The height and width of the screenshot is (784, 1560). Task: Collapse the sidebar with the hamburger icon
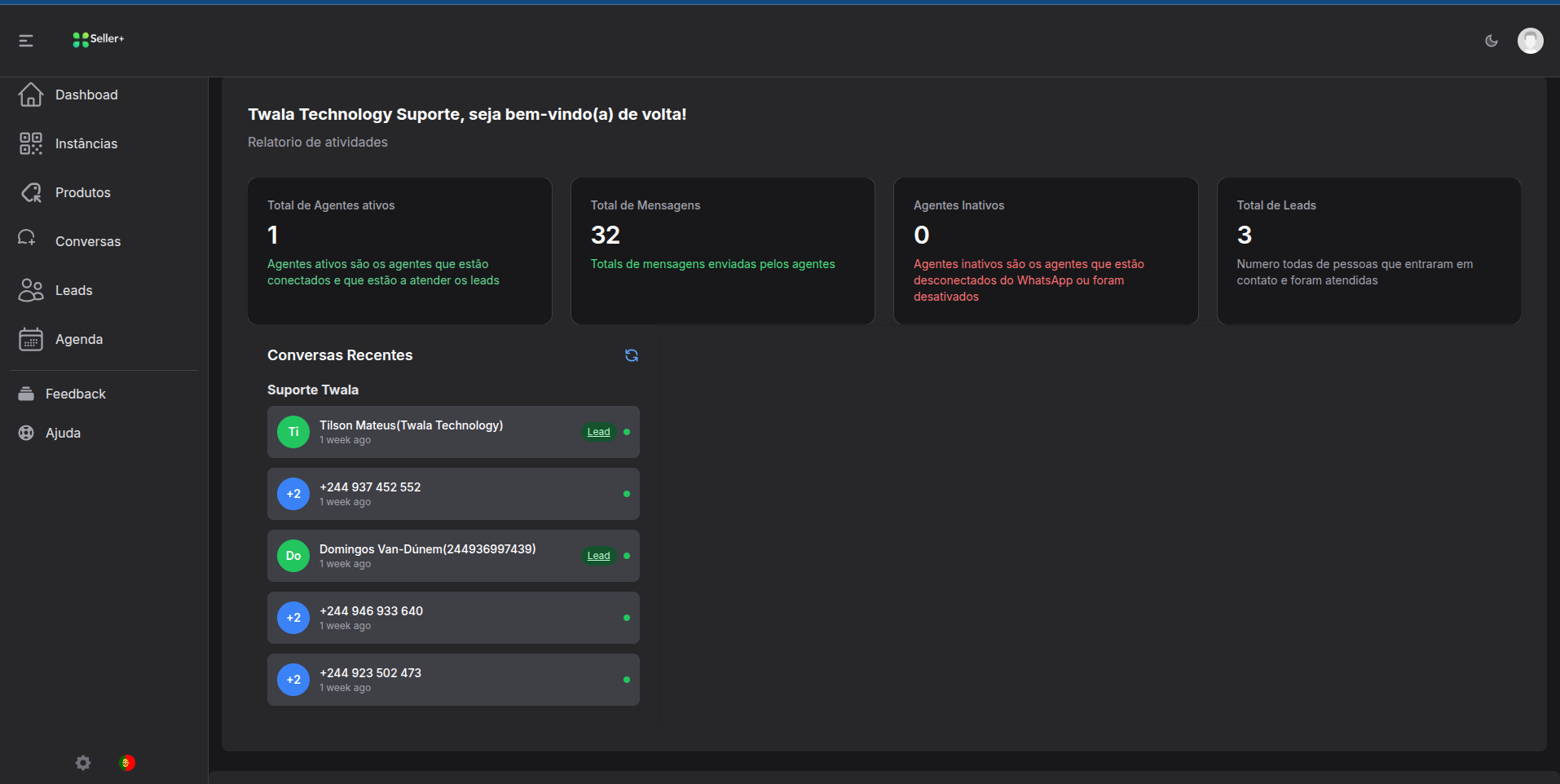(26, 41)
